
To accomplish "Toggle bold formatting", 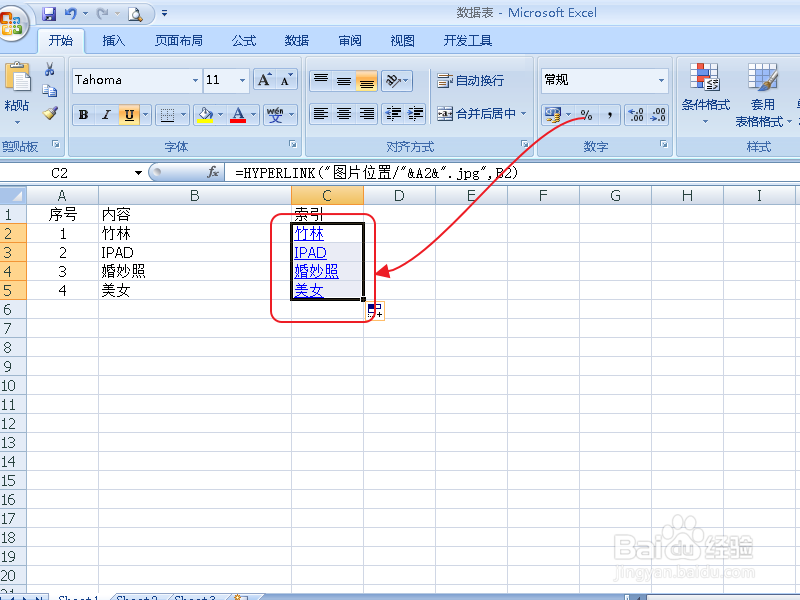I will click(x=83, y=115).
